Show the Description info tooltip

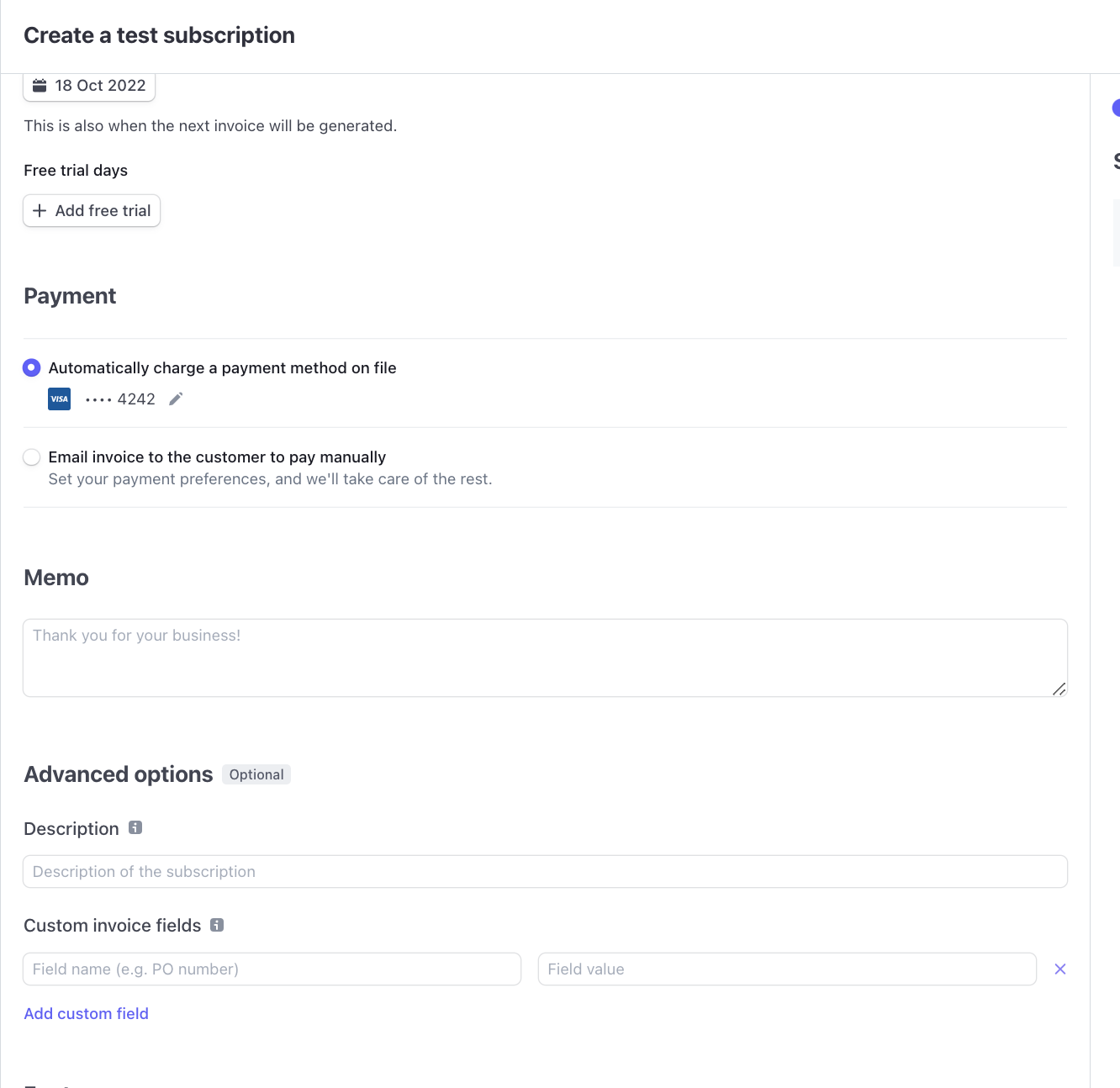[x=135, y=827]
